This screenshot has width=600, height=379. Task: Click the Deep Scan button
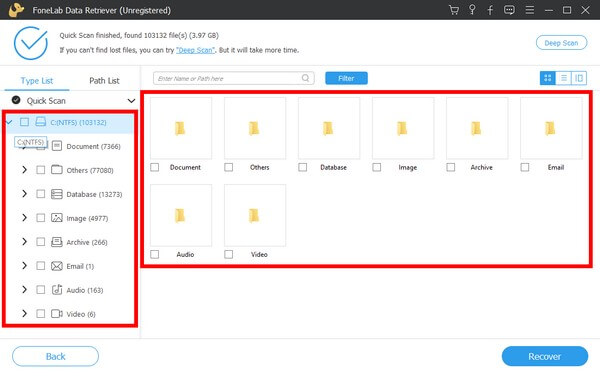[x=561, y=43]
